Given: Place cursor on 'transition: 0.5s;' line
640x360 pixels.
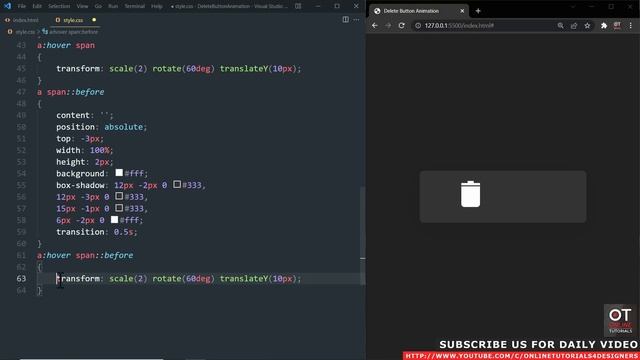Looking at the screenshot, I should (x=97, y=232).
